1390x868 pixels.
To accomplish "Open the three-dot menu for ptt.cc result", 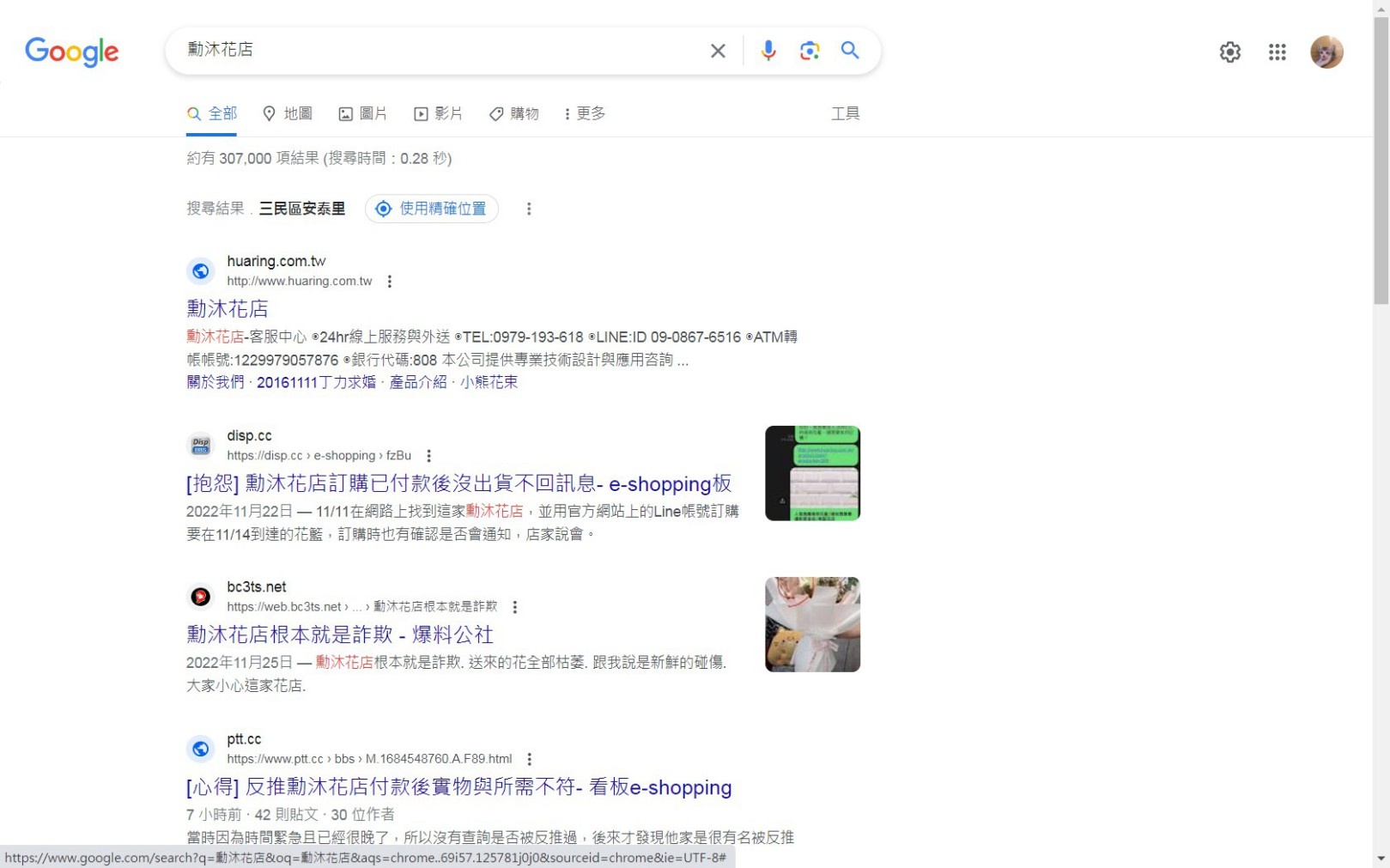I will tap(529, 759).
